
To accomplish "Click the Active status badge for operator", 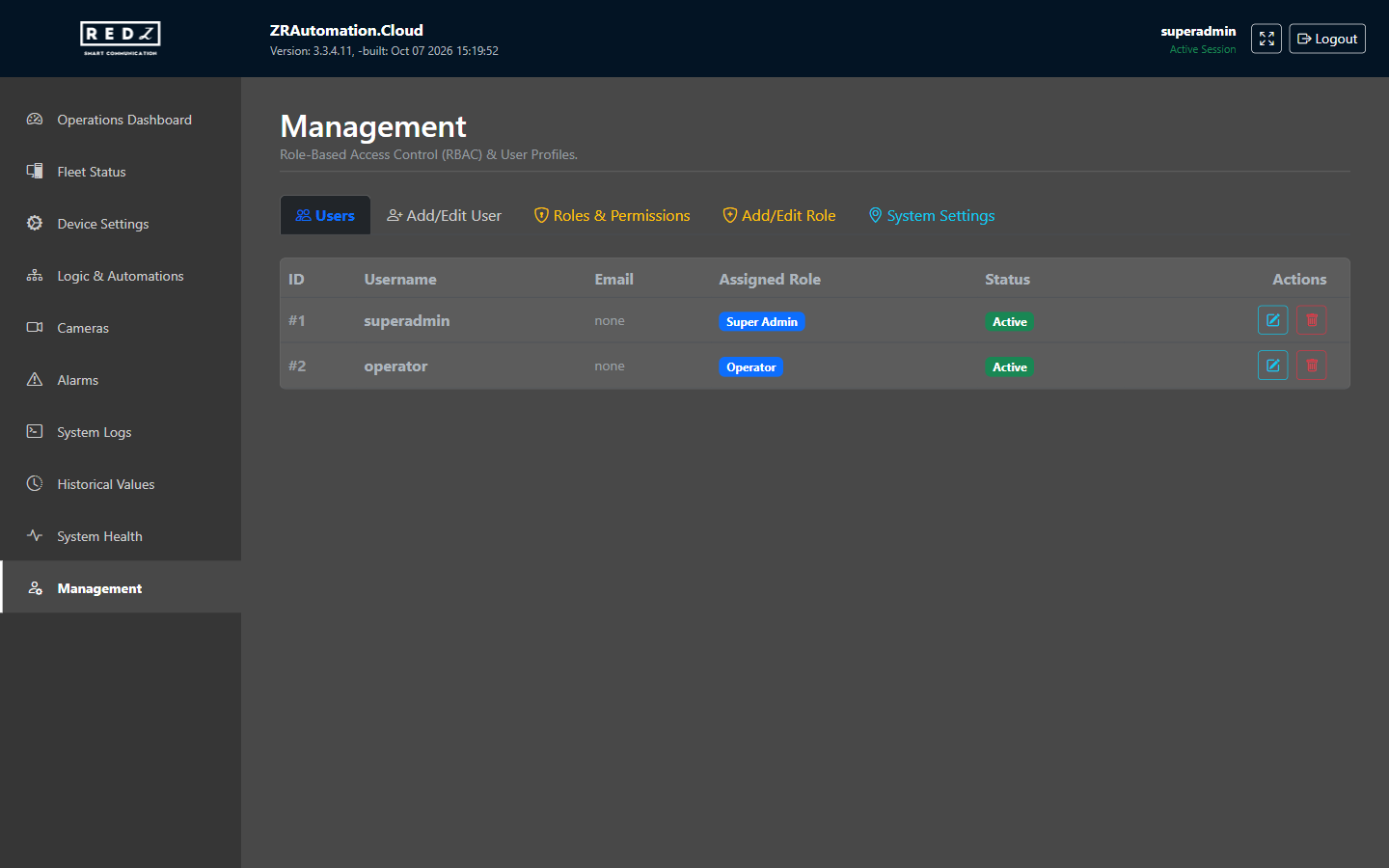I will [1009, 367].
